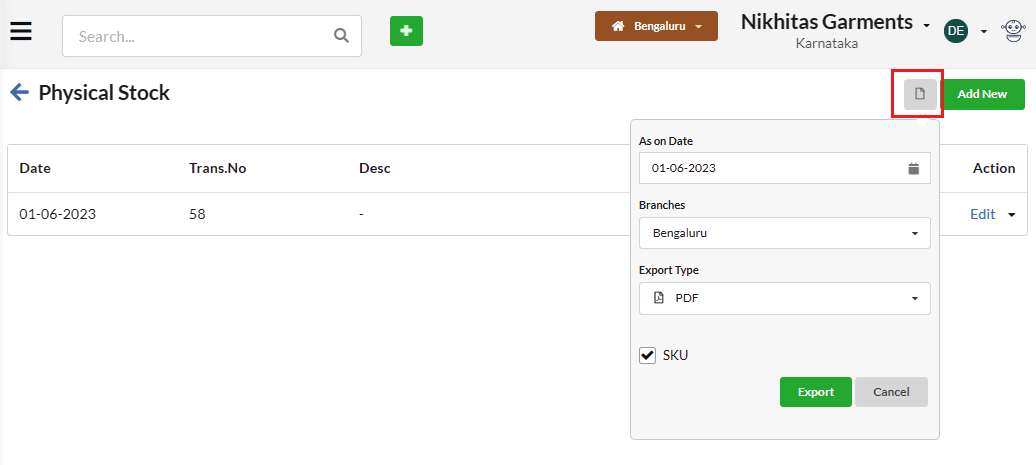Viewport: 1036px width, 465px height.
Task: Expand the arrow next to DE avatar
Action: point(984,31)
